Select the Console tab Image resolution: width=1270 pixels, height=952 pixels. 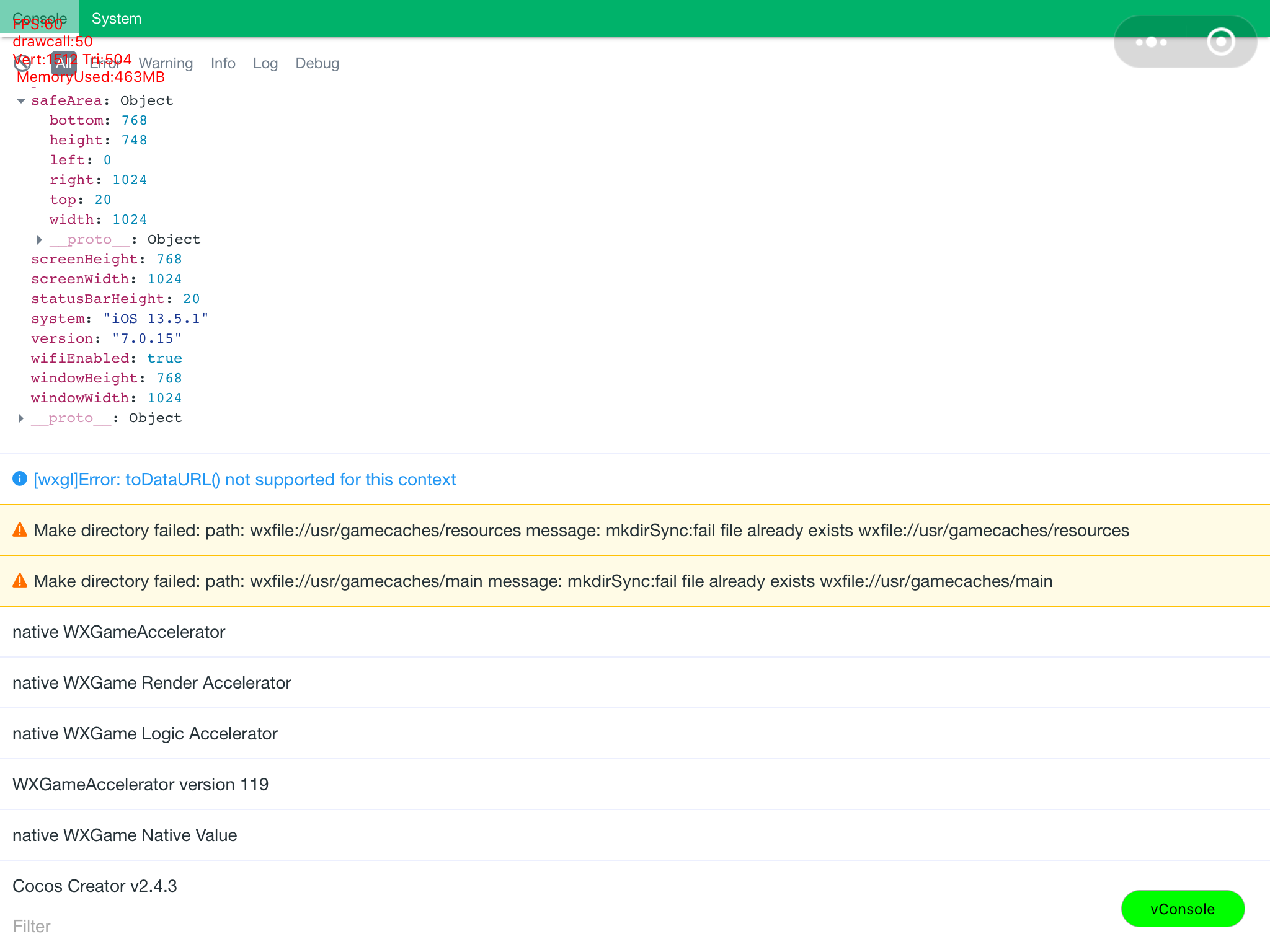click(40, 19)
